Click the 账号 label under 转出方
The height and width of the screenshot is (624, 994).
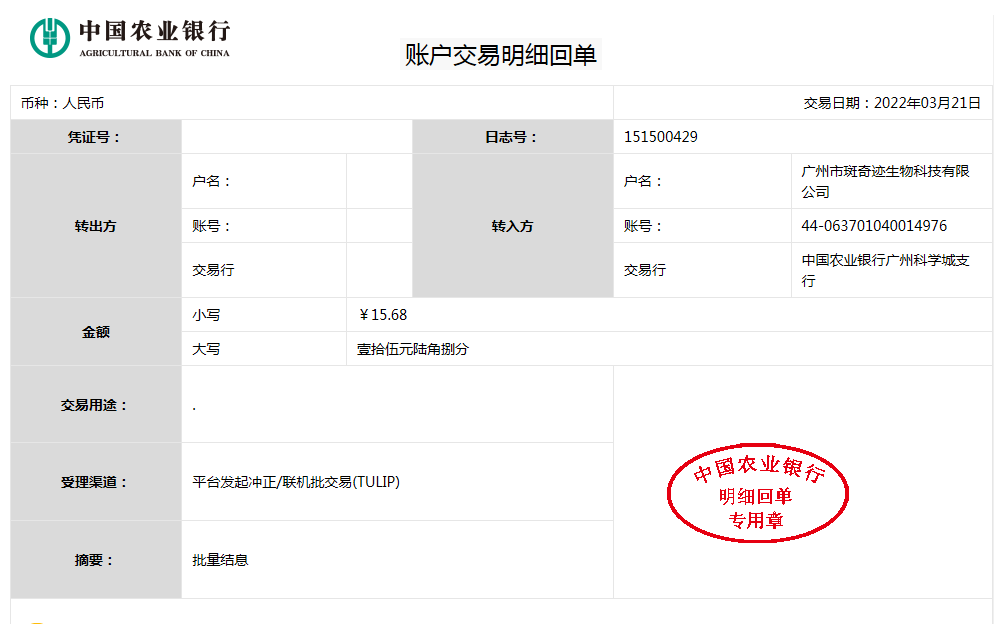(211, 226)
